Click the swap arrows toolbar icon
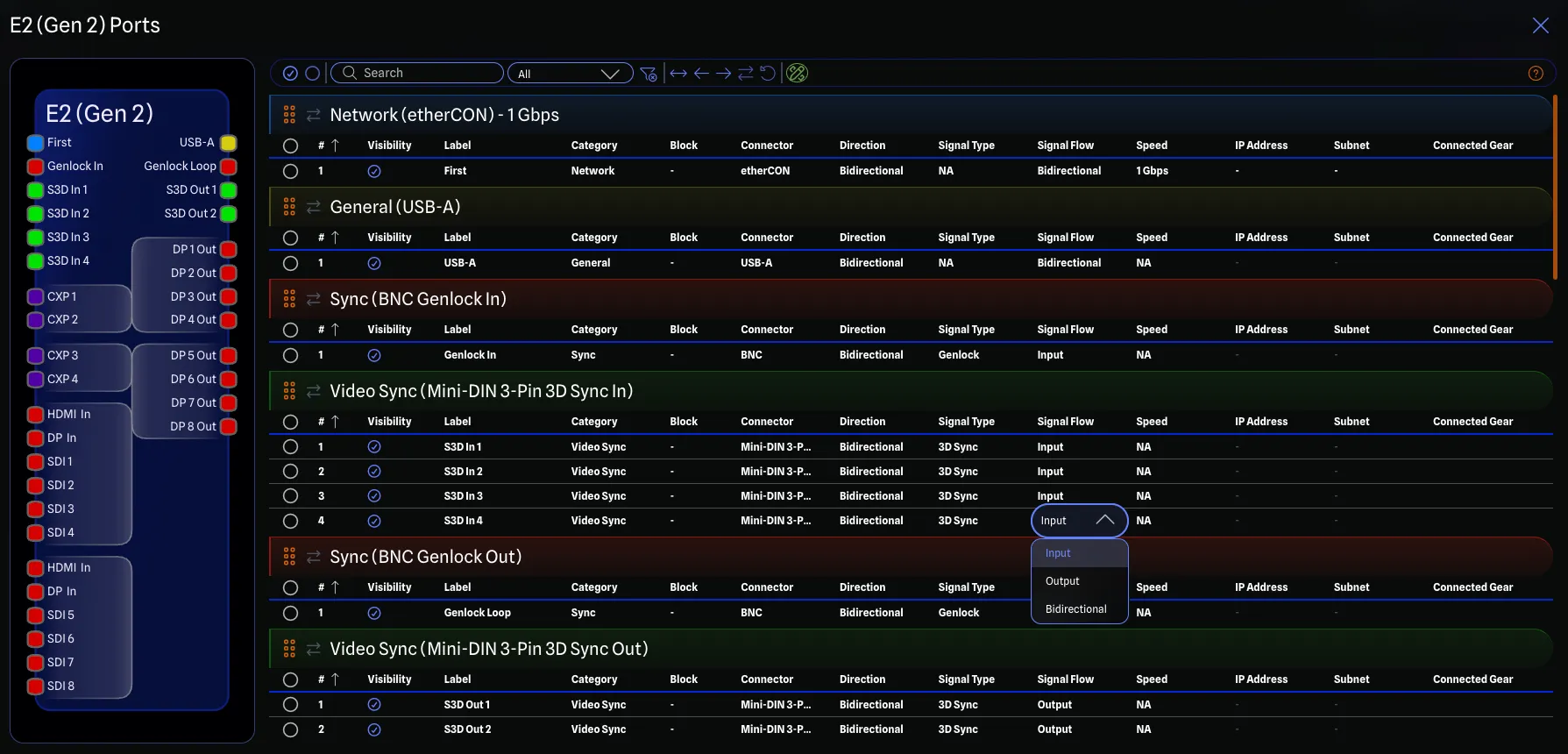The width and height of the screenshot is (1568, 754). coord(746,73)
